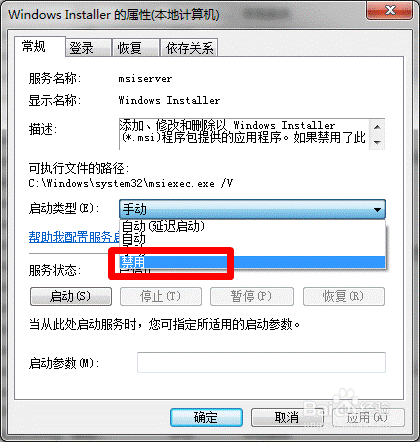
Task: Select the highlighted 禁用 option
Action: coord(252,262)
